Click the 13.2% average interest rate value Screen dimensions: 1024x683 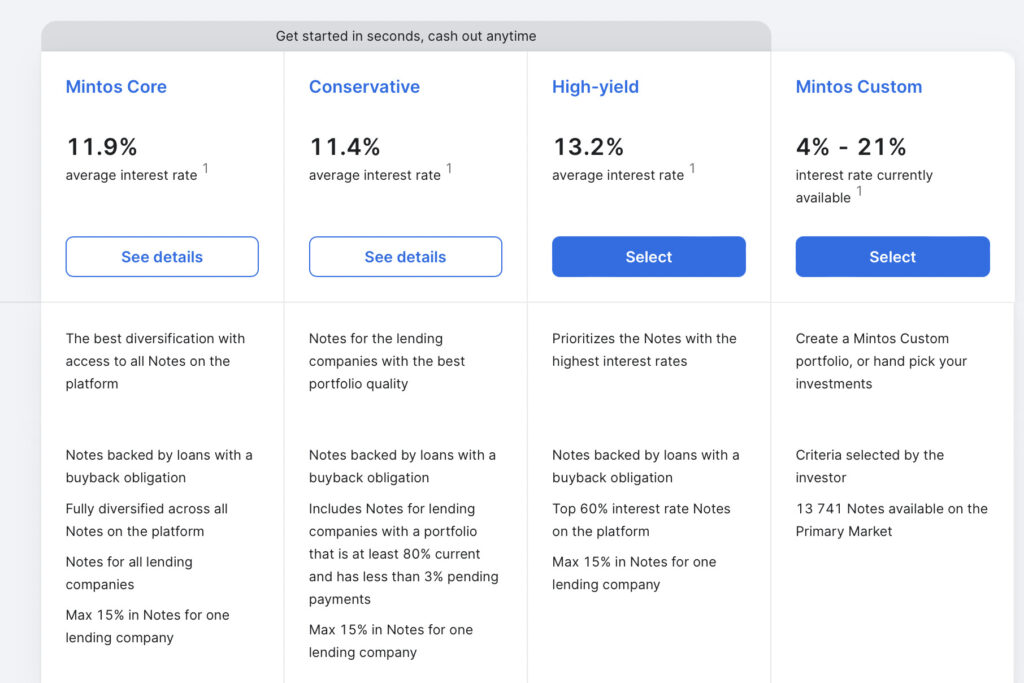(588, 147)
